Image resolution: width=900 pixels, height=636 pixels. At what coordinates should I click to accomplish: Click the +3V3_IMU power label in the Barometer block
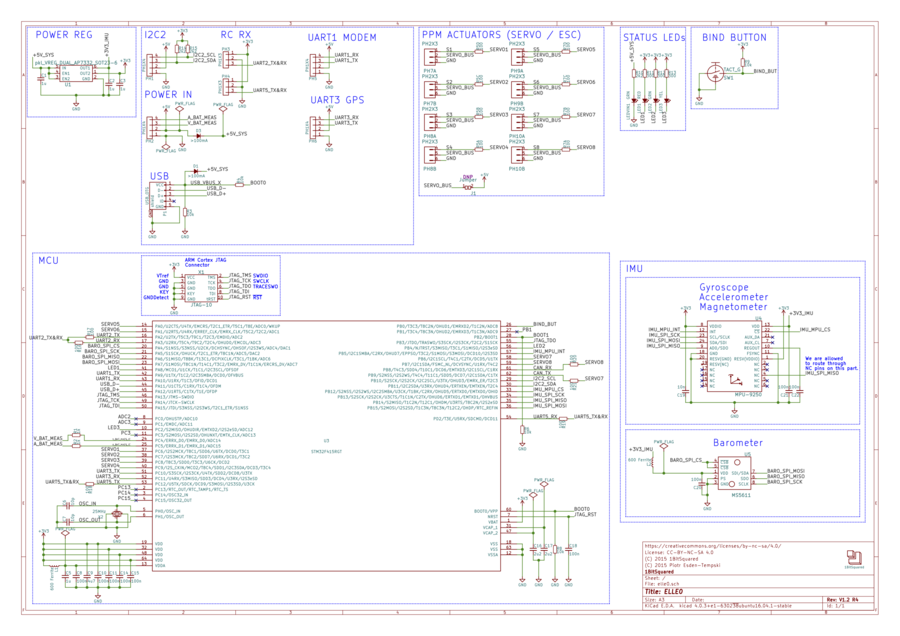[641, 449]
